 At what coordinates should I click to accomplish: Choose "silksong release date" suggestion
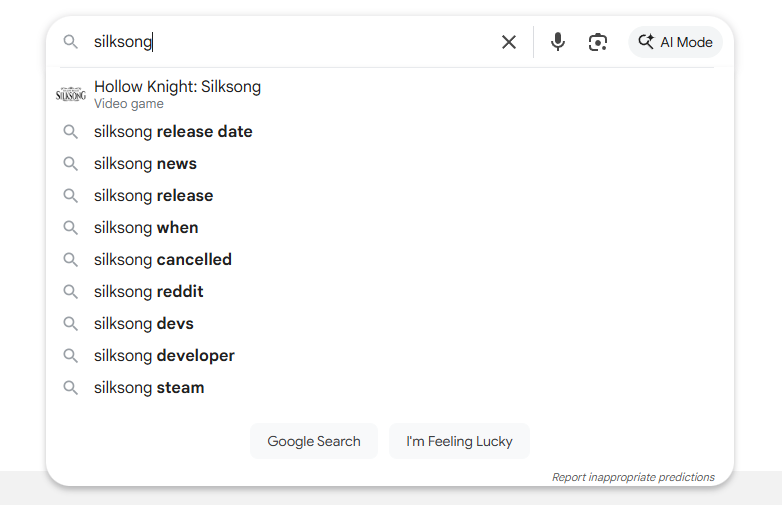tap(173, 132)
